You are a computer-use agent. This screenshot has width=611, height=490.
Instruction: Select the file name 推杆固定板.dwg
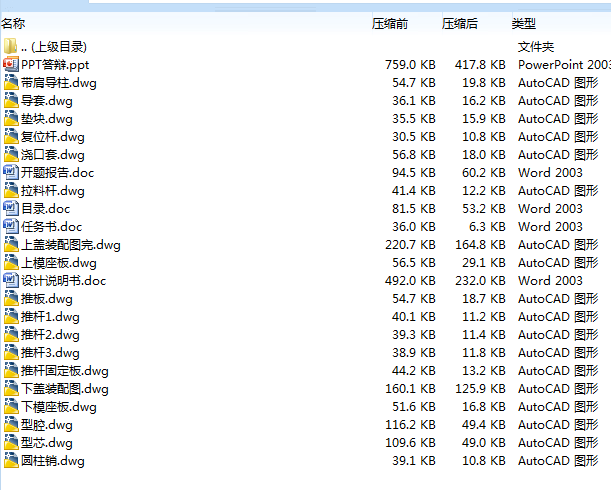65,371
